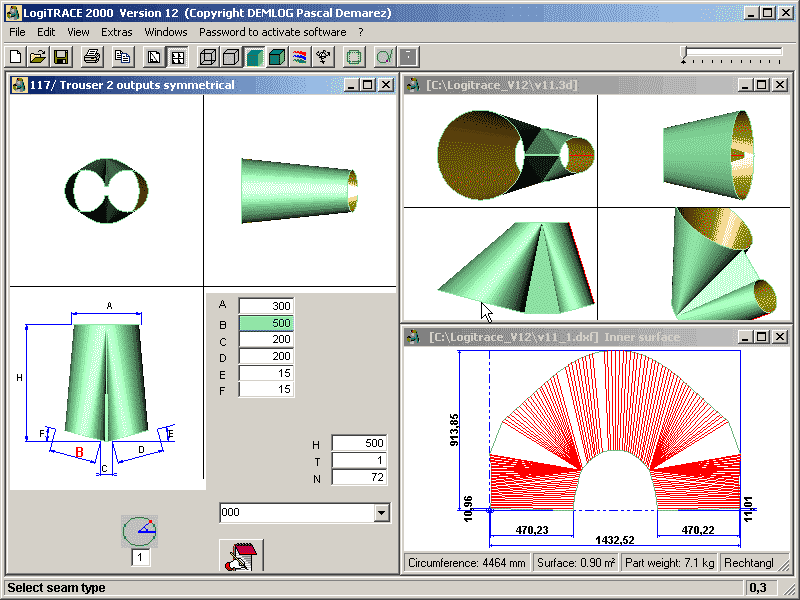Open the Extras menu
The width and height of the screenshot is (800, 600).
[x=116, y=32]
